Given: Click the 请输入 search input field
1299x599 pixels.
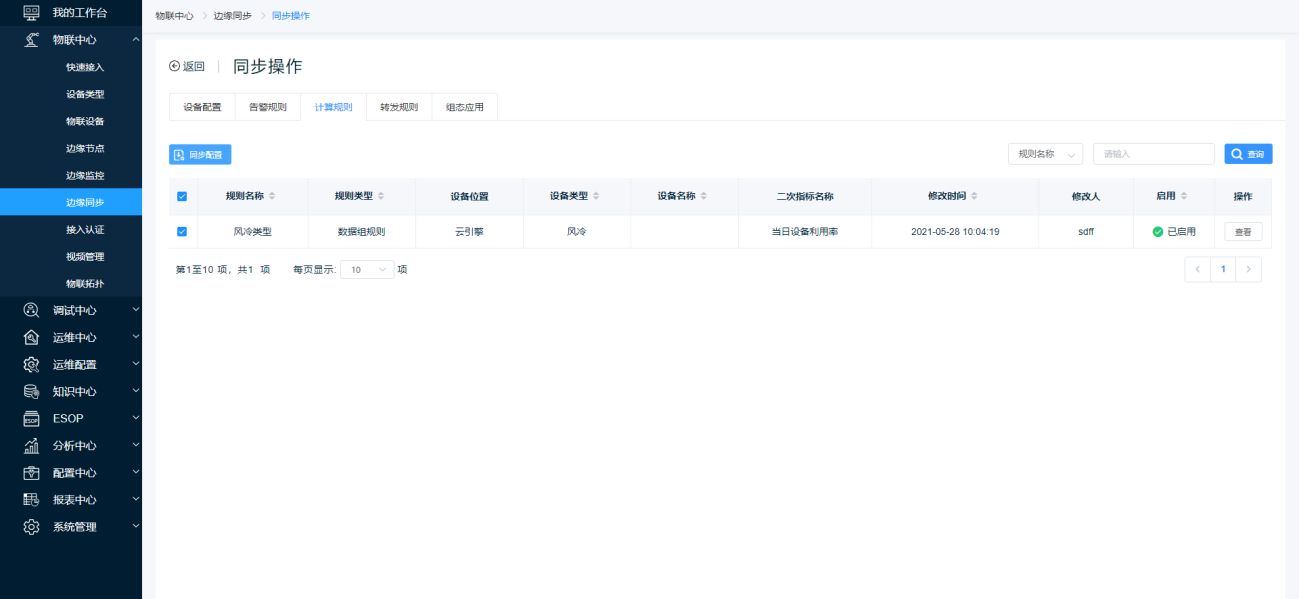Looking at the screenshot, I should [1153, 154].
